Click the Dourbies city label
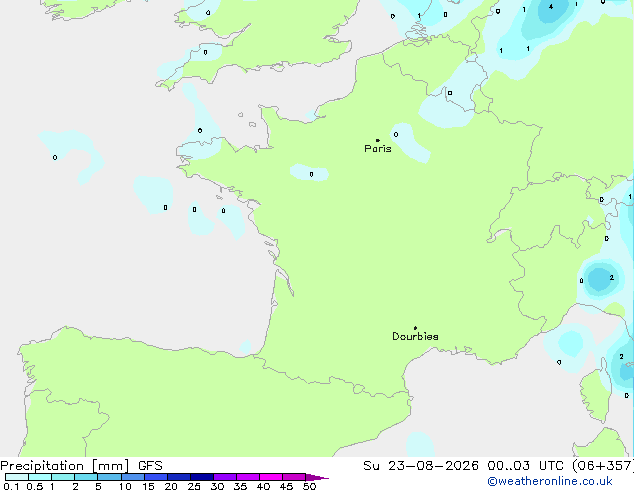The width and height of the screenshot is (634, 490). point(415,336)
